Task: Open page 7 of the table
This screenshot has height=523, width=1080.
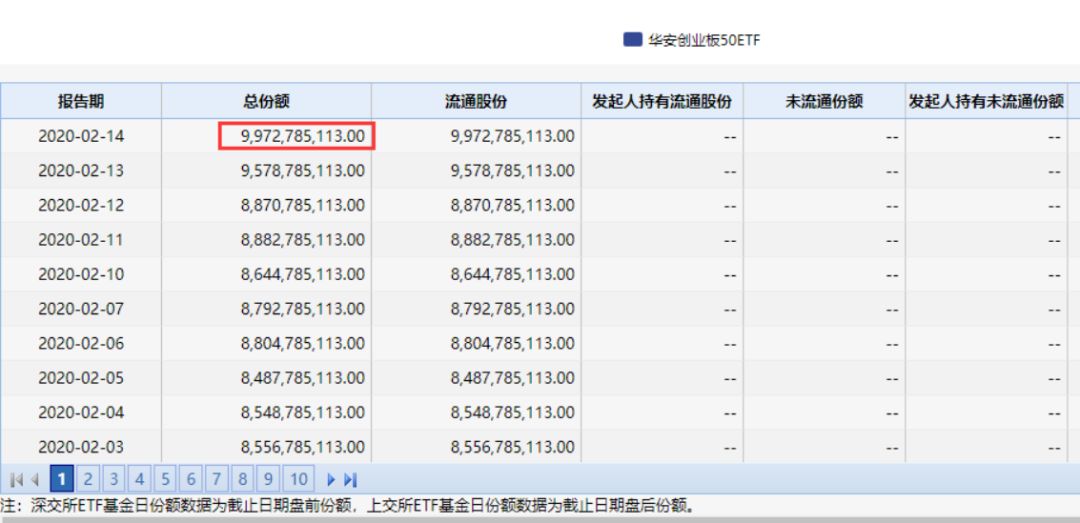Action: pos(216,478)
